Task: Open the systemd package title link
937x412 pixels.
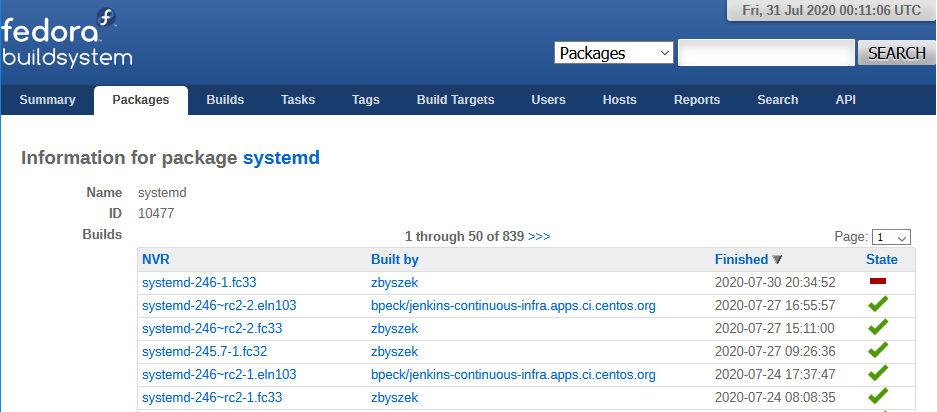Action: (x=281, y=158)
